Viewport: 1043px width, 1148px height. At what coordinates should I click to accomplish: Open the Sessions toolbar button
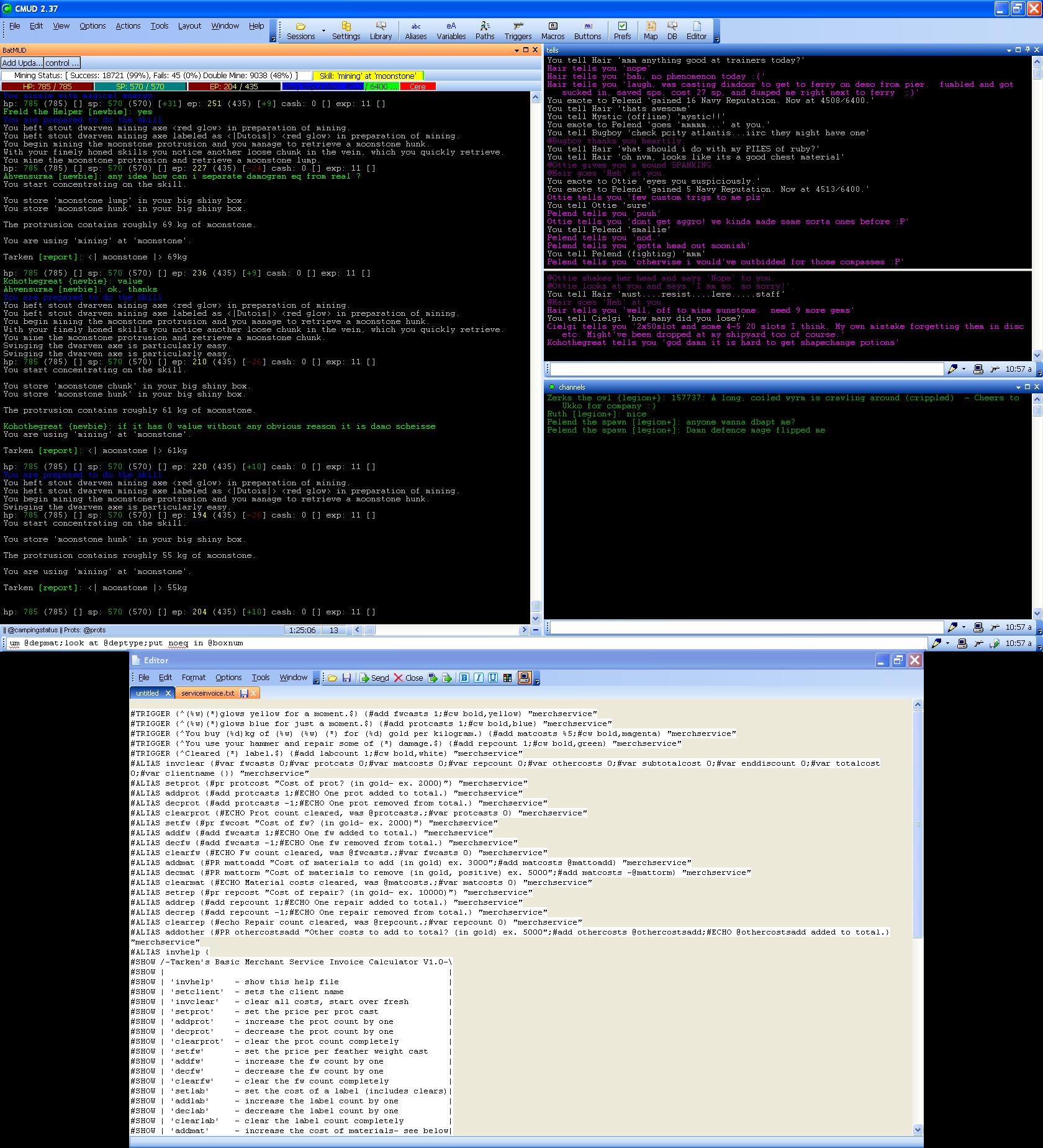click(x=301, y=30)
